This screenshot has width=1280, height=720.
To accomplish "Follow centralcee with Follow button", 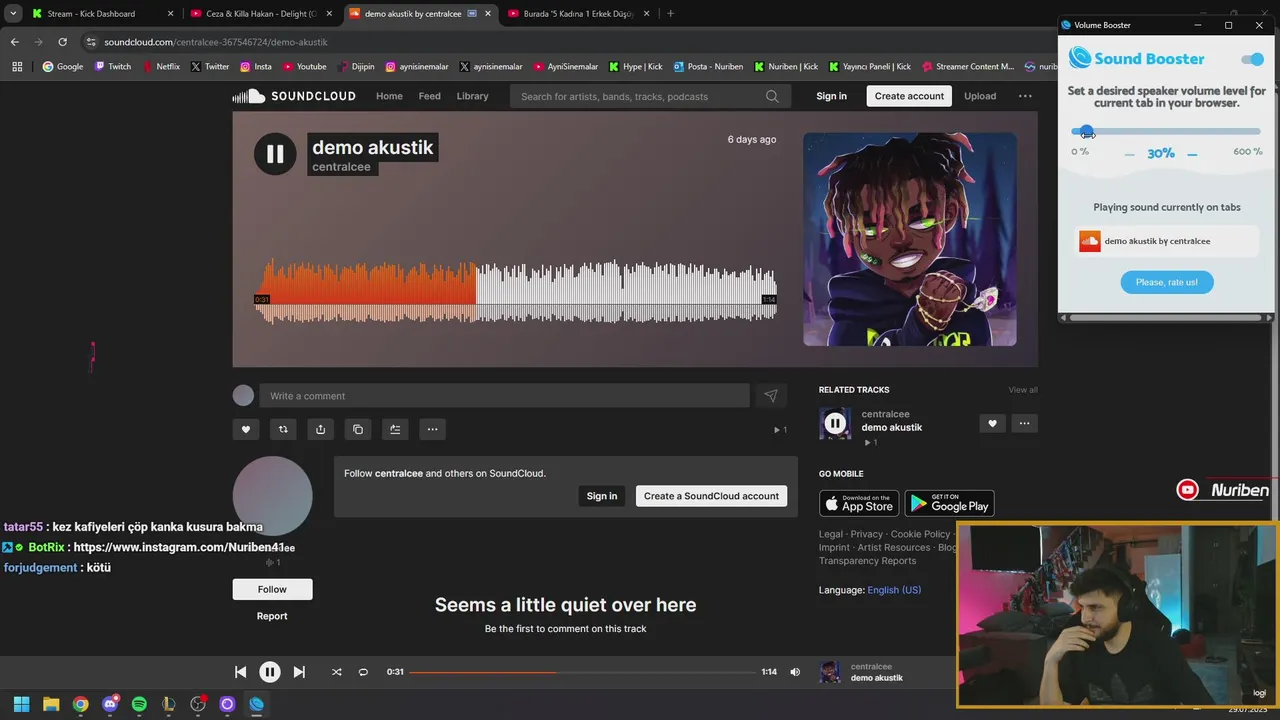I will 272,589.
